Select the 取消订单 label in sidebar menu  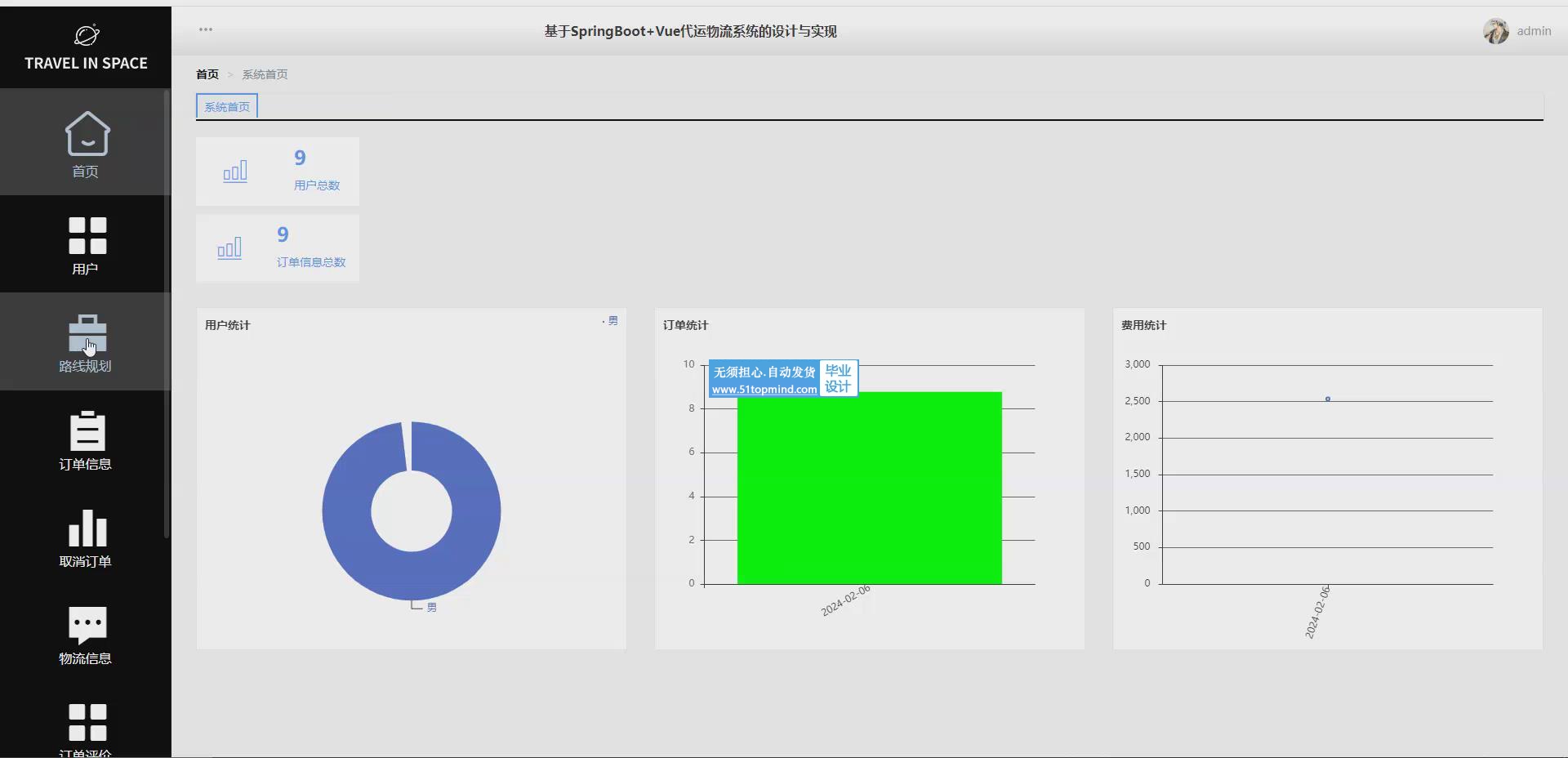click(85, 561)
